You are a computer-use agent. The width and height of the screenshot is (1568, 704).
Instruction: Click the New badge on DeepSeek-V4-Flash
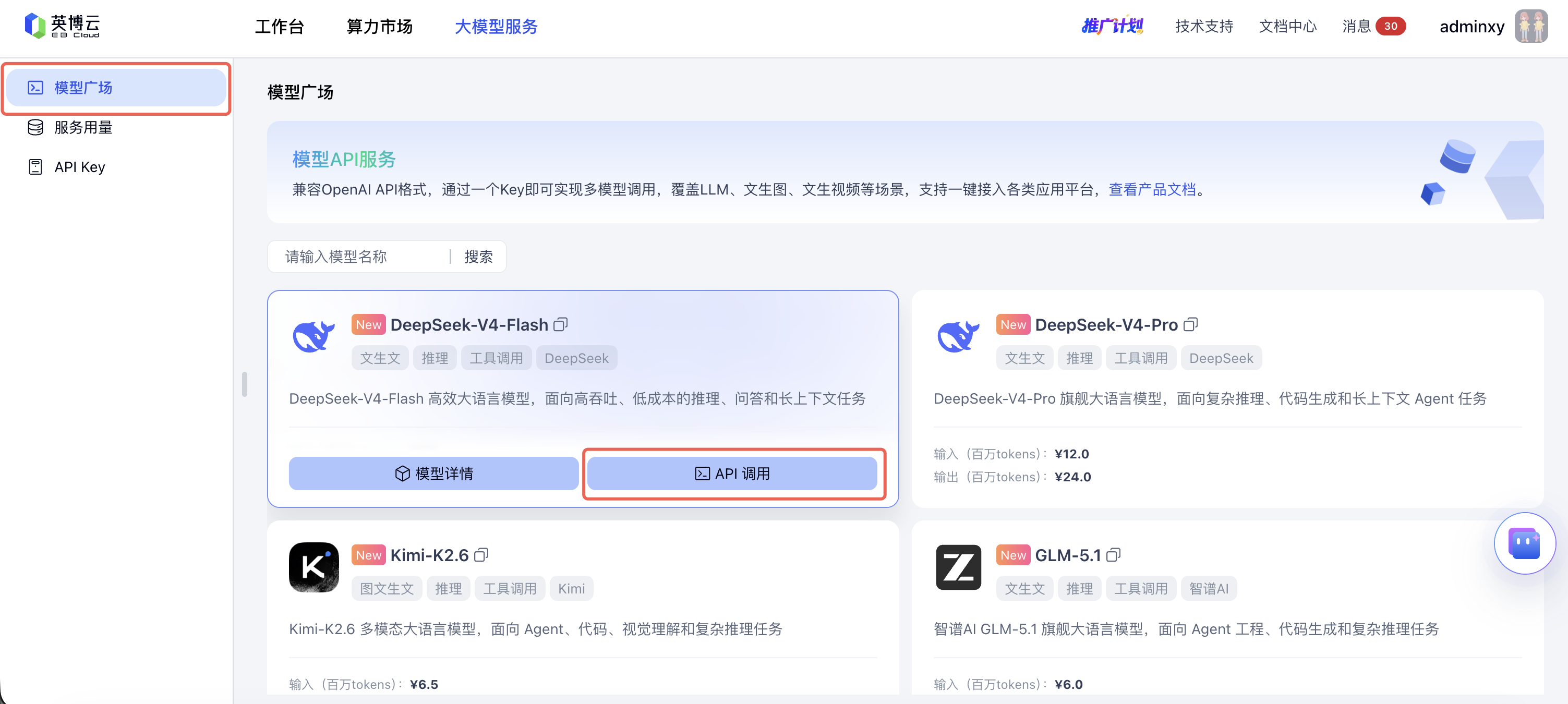(368, 325)
